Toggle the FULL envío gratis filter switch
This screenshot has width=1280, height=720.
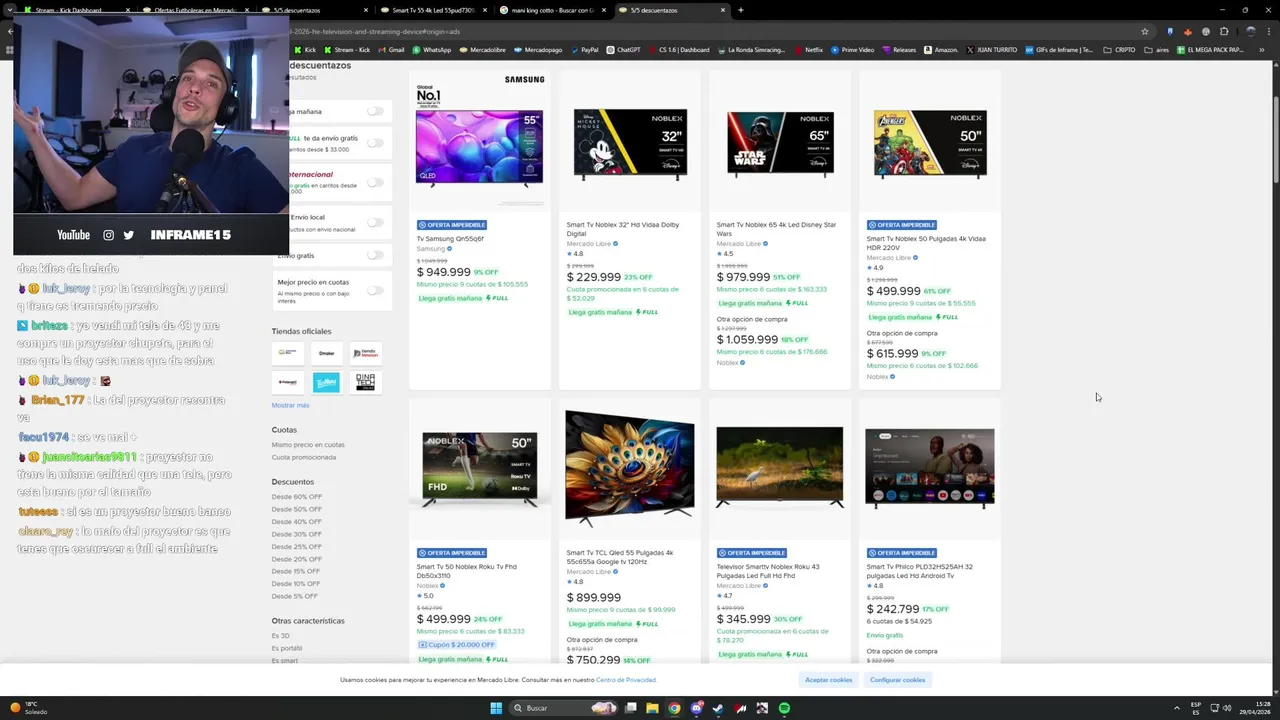click(x=375, y=143)
